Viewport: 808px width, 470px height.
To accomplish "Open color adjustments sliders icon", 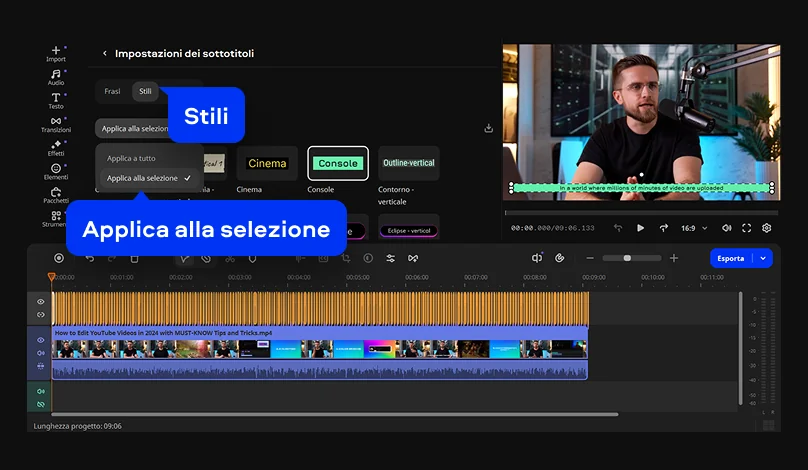I will pos(391,258).
